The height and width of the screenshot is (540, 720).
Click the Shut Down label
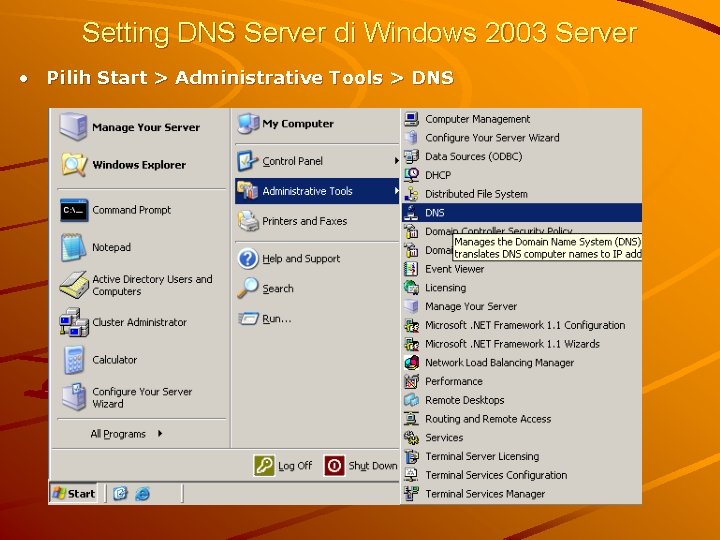tap(373, 466)
